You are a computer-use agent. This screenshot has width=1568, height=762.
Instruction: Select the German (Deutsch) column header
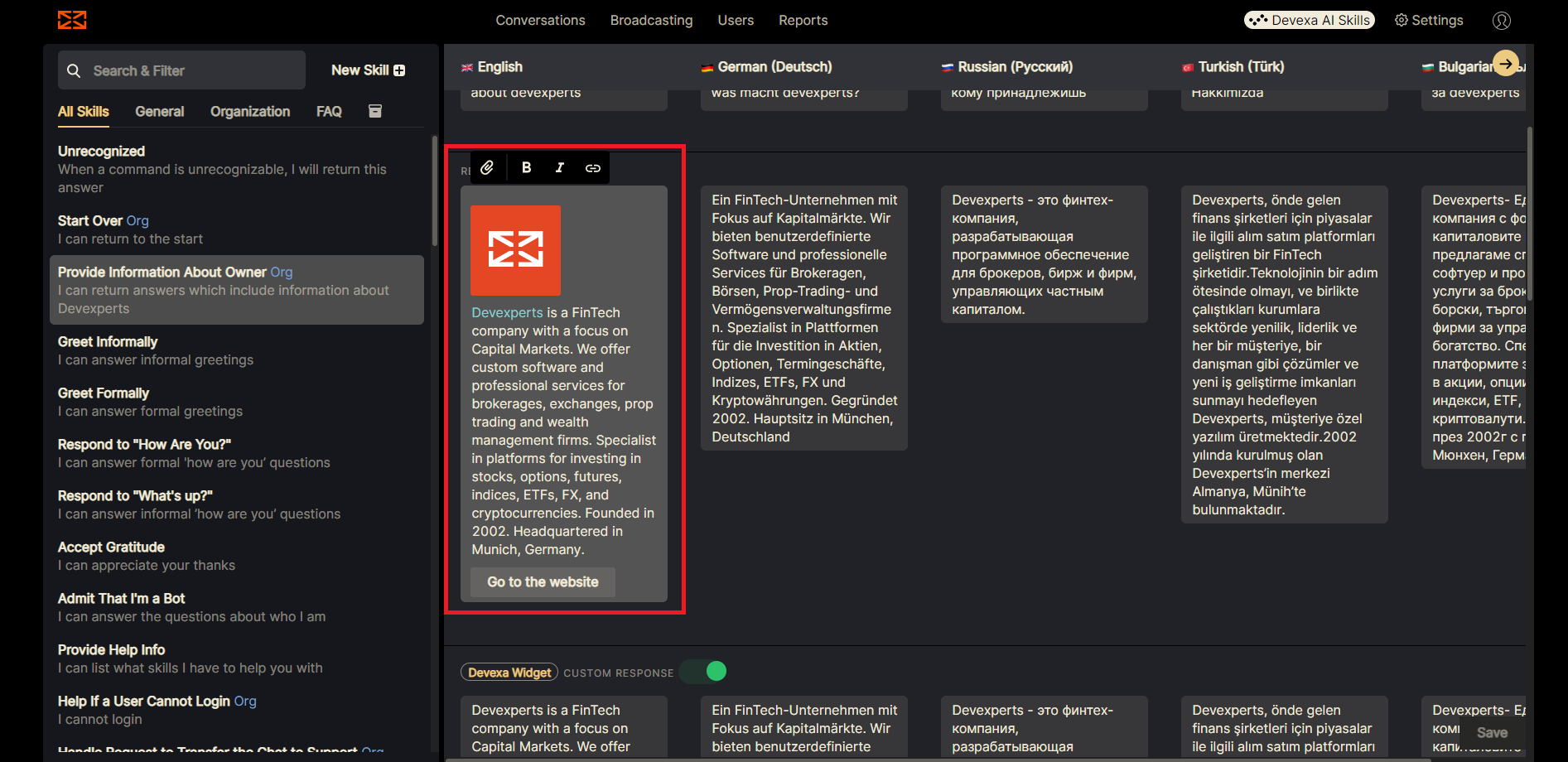click(x=766, y=67)
